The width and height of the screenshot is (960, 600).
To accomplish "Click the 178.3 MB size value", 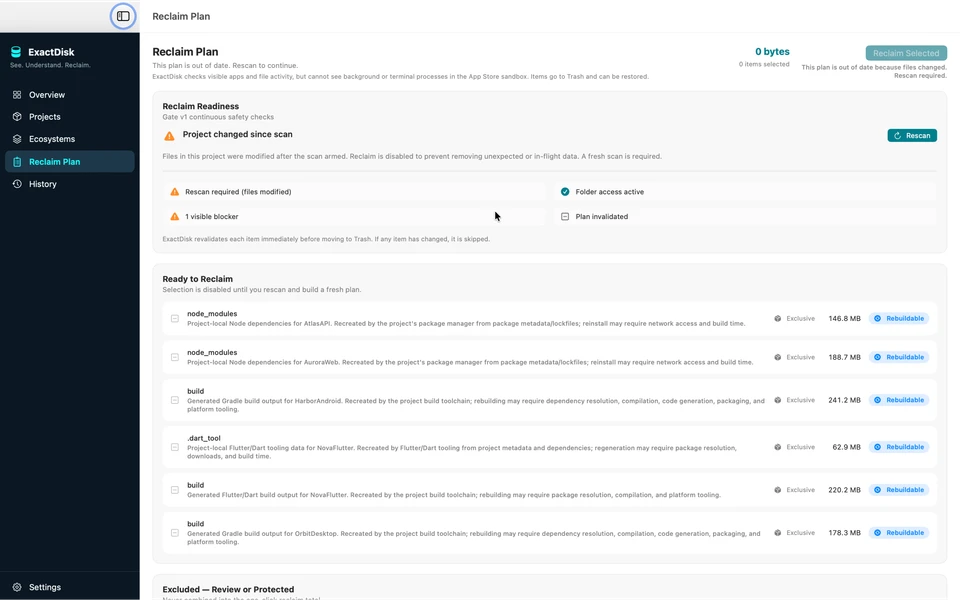I will click(844, 533).
